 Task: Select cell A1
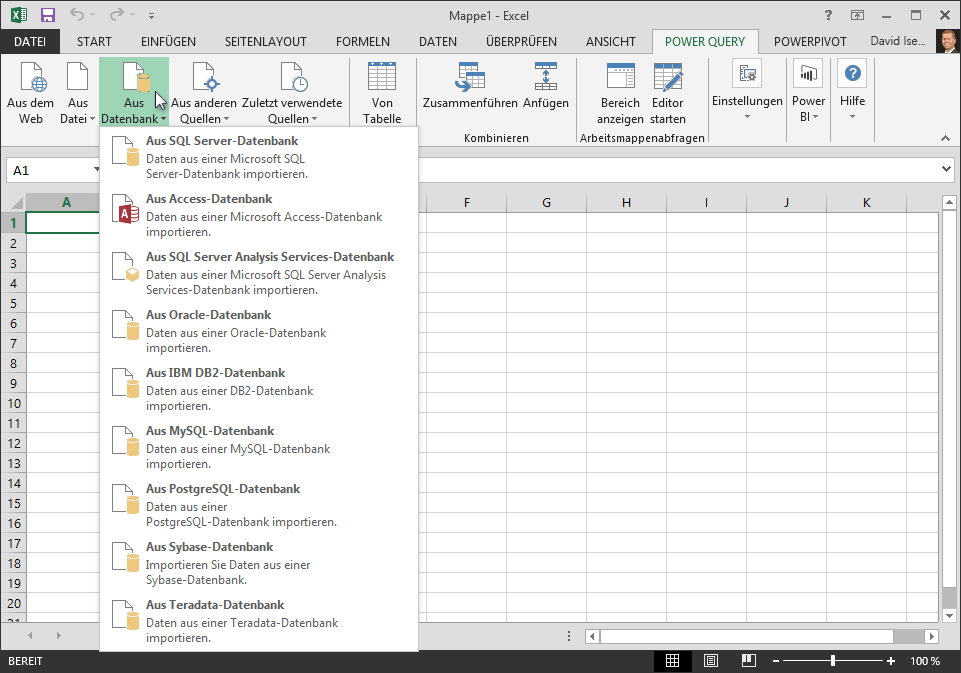63,222
